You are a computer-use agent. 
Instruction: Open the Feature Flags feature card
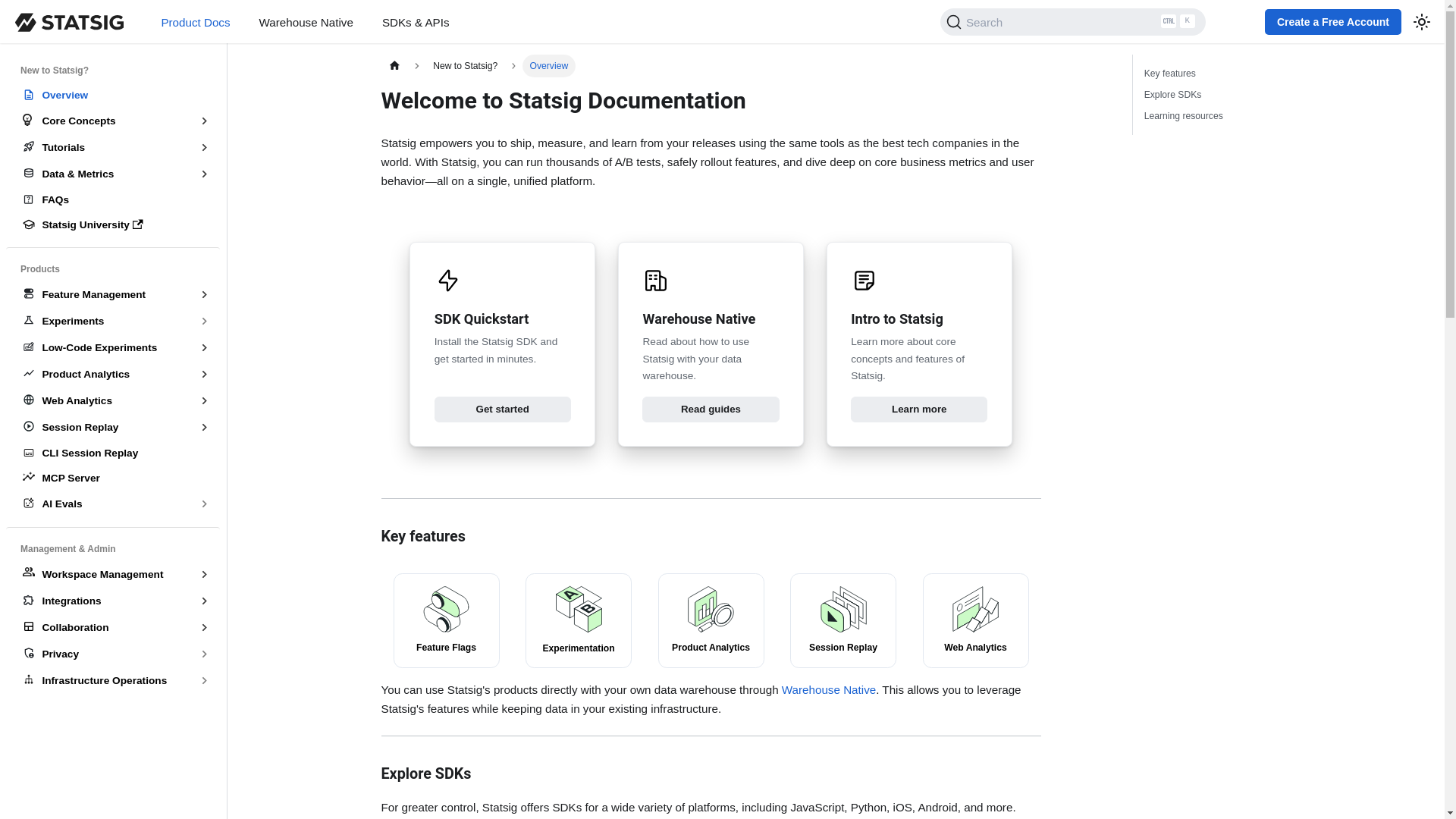(x=446, y=620)
